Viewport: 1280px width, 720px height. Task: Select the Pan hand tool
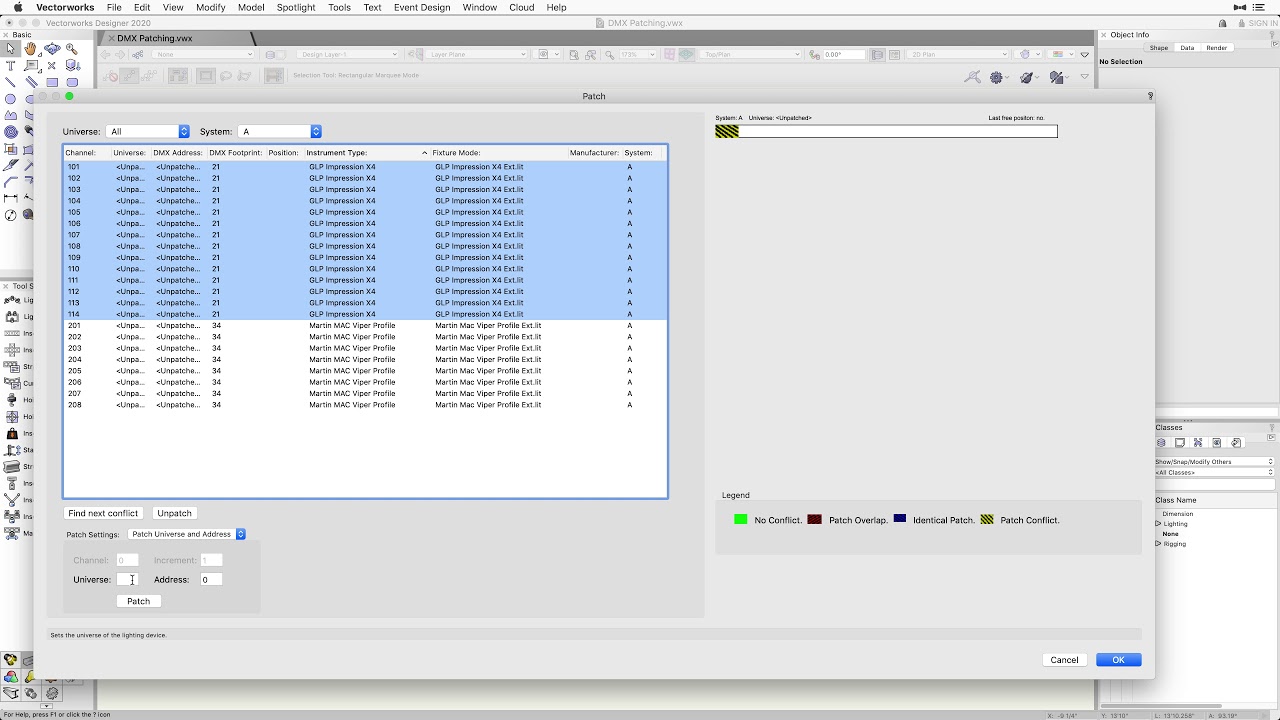pyautogui.click(x=30, y=49)
